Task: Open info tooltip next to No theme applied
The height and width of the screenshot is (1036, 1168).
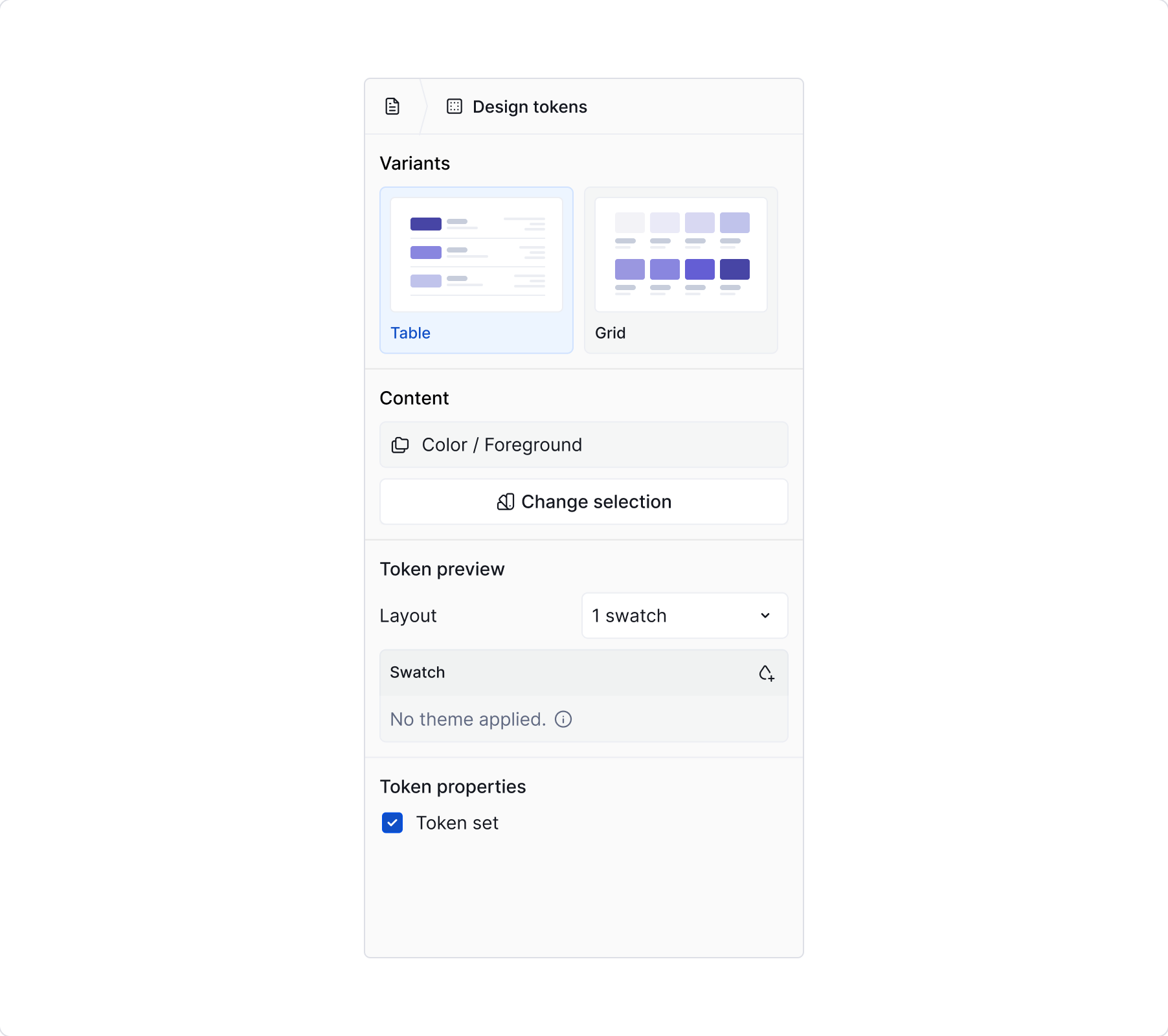Action: point(564,719)
